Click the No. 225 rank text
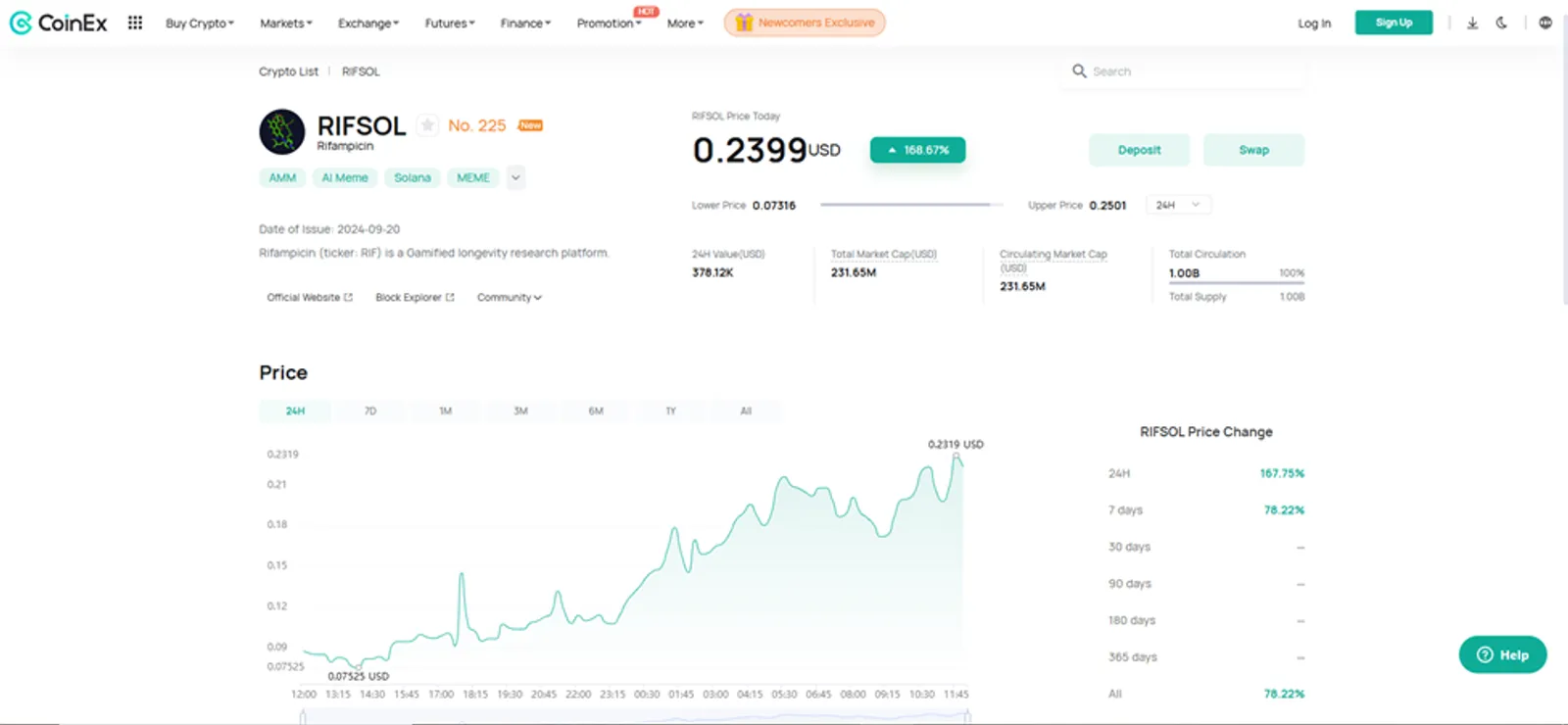Viewport: 1568px width, 725px height. point(477,125)
